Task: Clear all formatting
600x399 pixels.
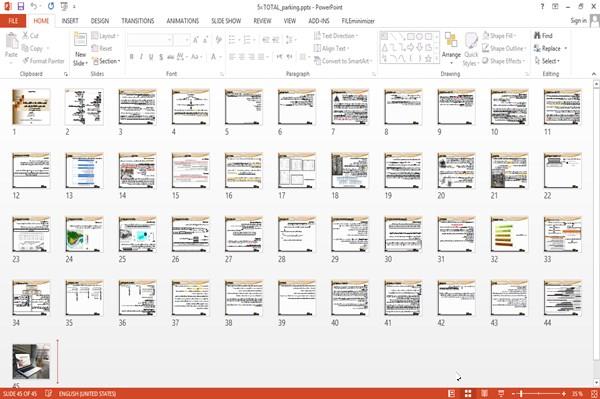Action: tap(218, 39)
